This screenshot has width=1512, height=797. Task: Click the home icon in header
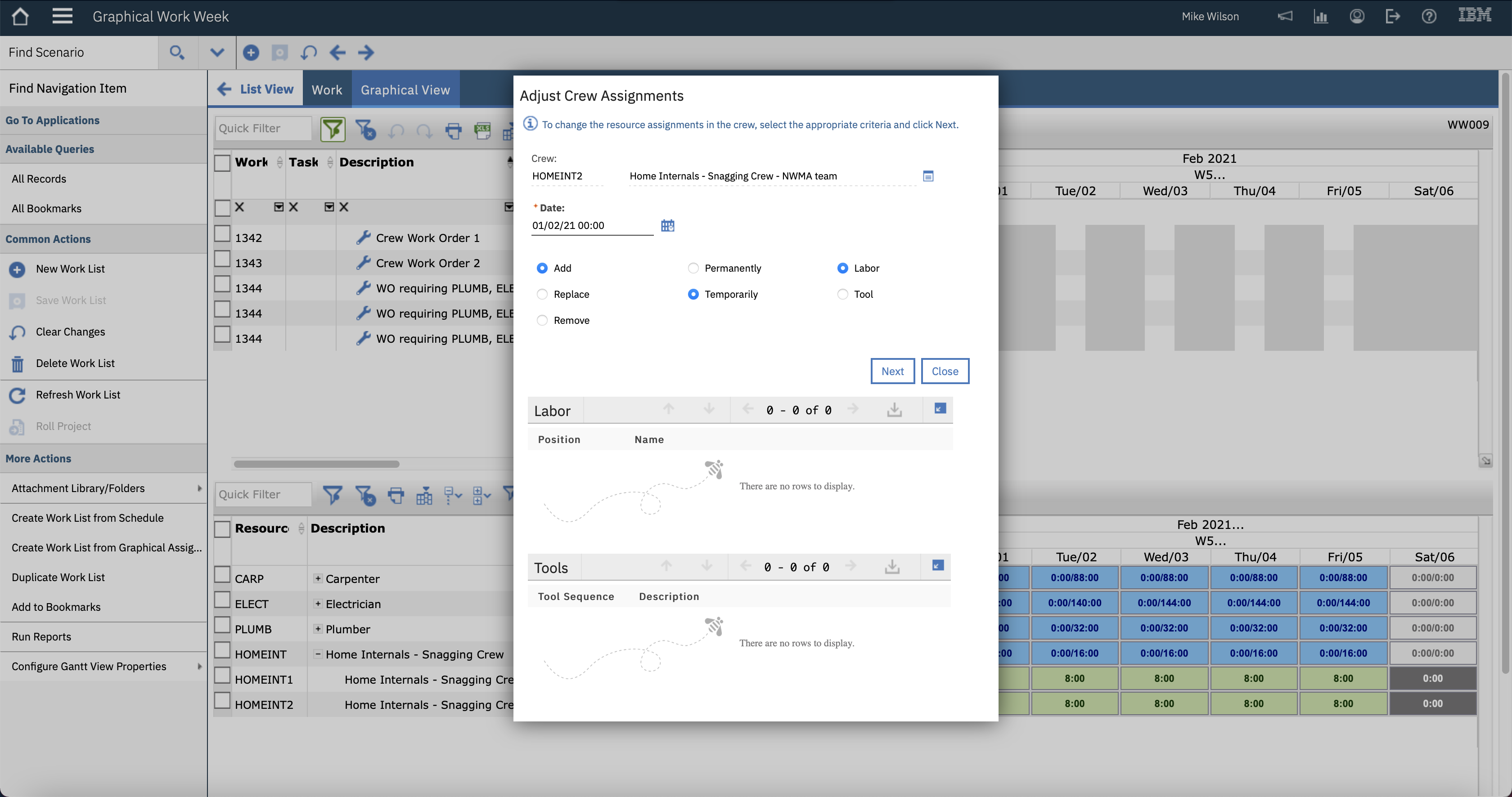coord(20,17)
